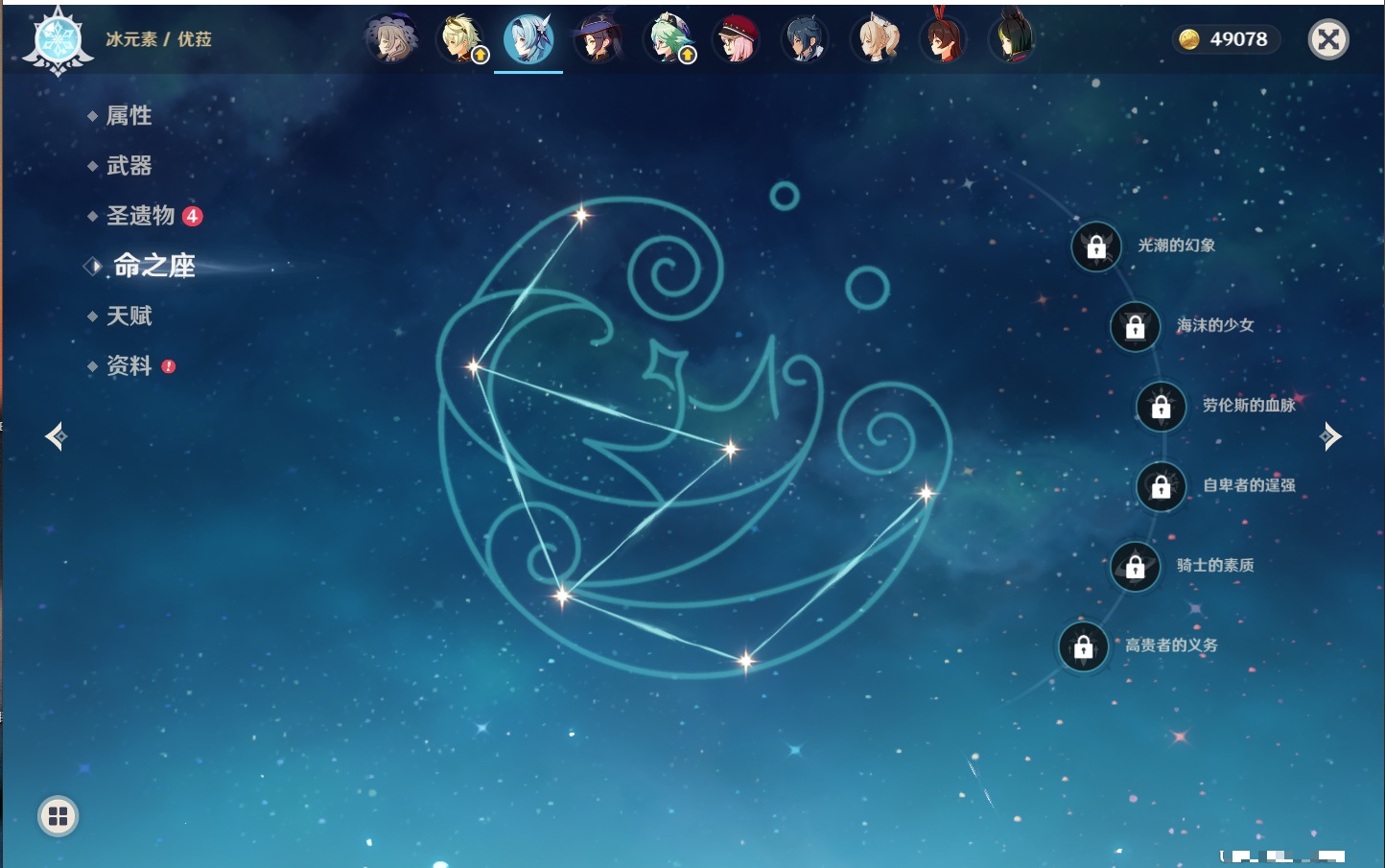Screen dimensions: 1385x868
Task: Switch to Mona's witch-hat avatar
Action: [x=598, y=39]
